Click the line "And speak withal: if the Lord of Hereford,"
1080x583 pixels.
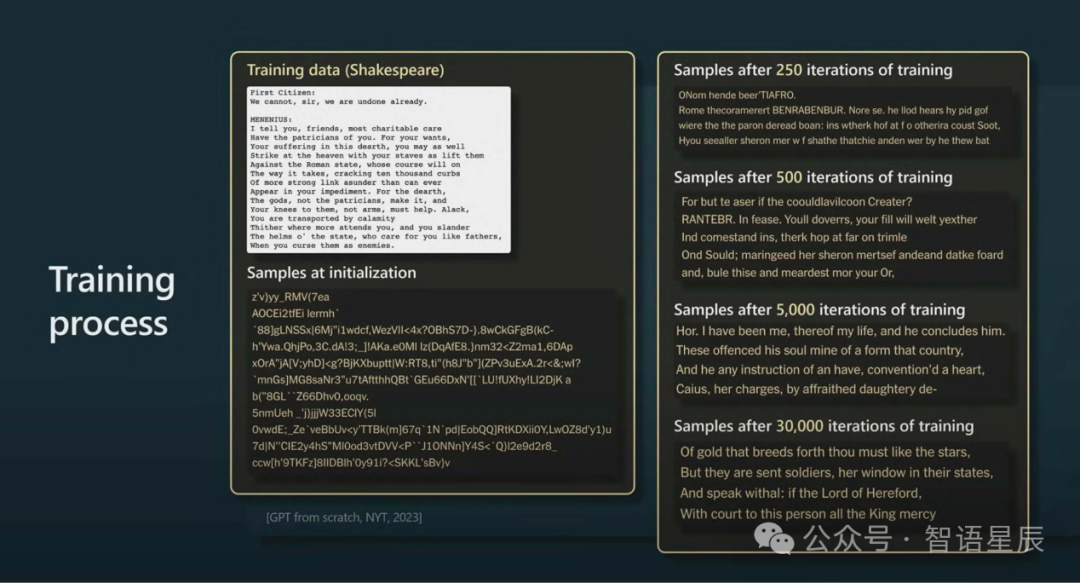click(800, 493)
